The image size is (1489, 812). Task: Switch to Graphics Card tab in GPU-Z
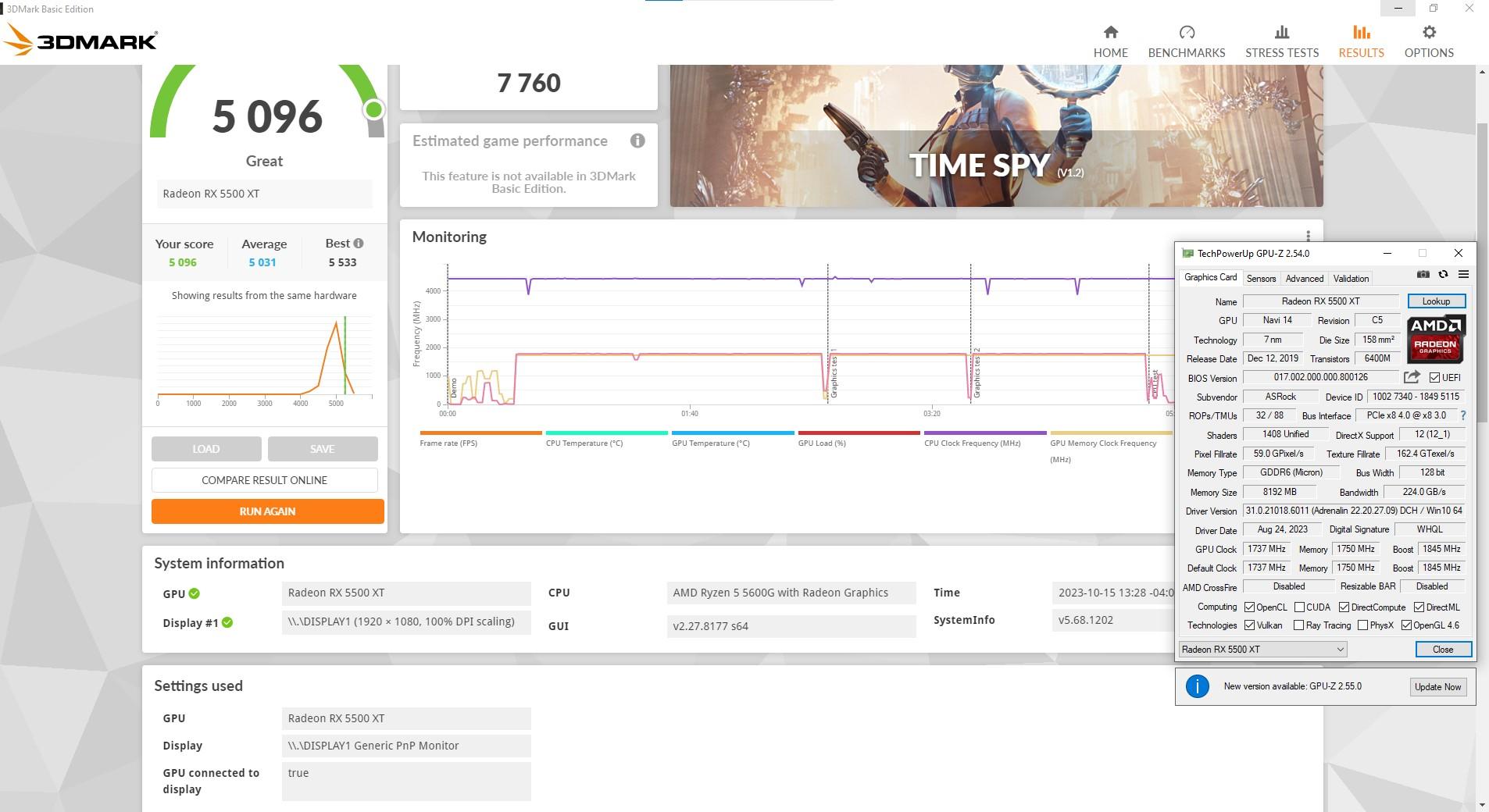click(1210, 277)
